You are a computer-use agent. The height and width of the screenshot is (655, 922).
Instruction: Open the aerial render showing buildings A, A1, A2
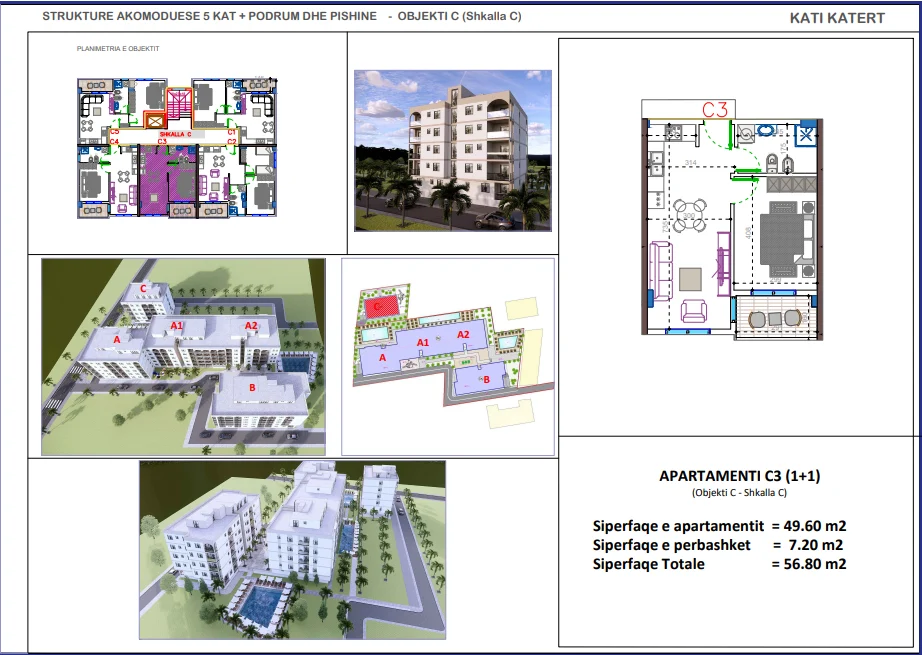[x=183, y=357]
